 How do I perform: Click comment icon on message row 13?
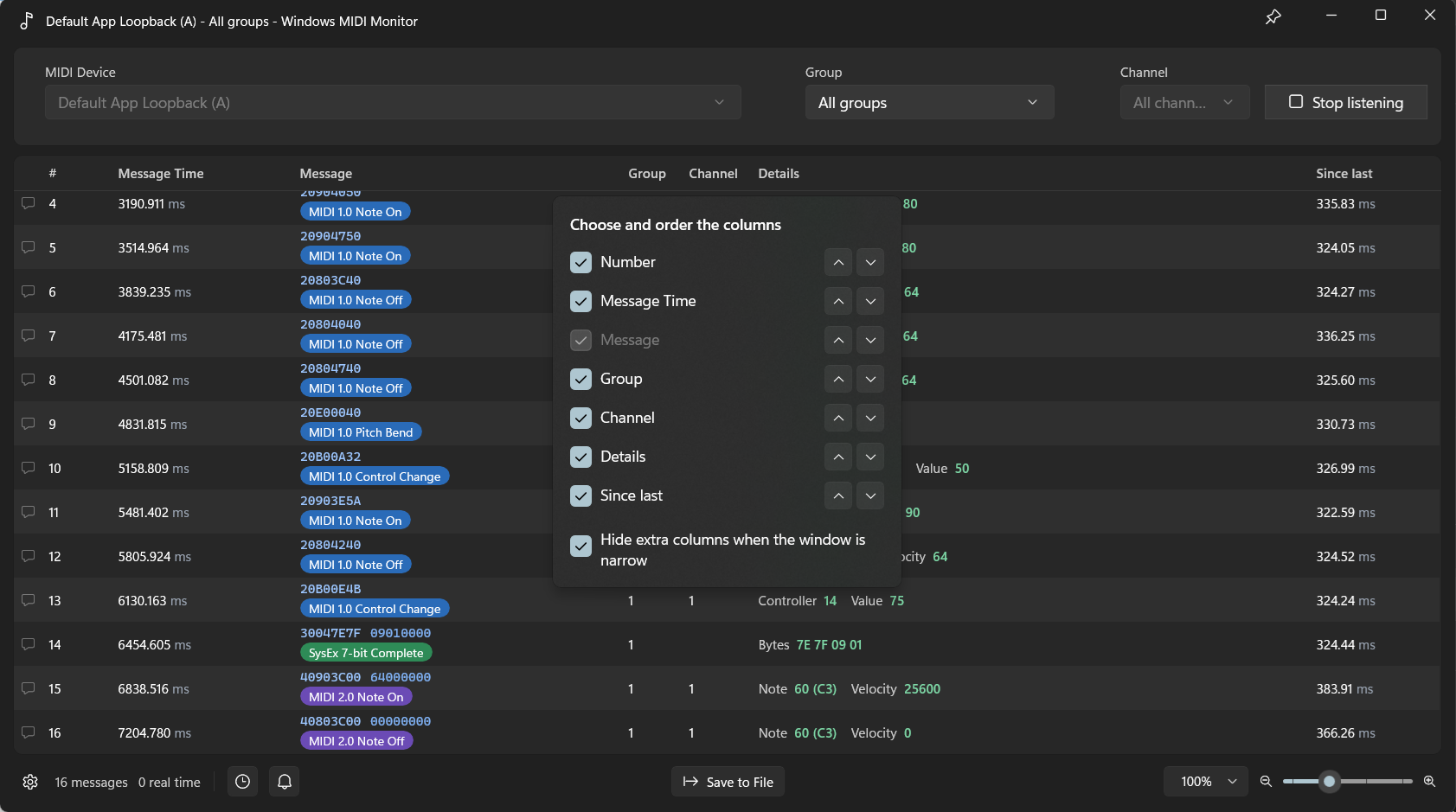[x=29, y=600]
